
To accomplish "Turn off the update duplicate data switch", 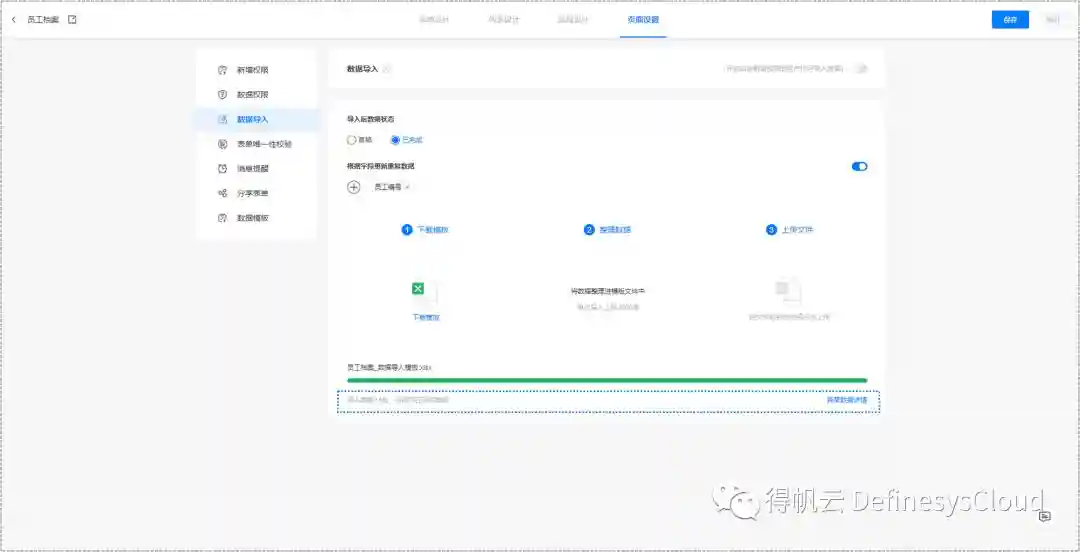I will [x=859, y=166].
